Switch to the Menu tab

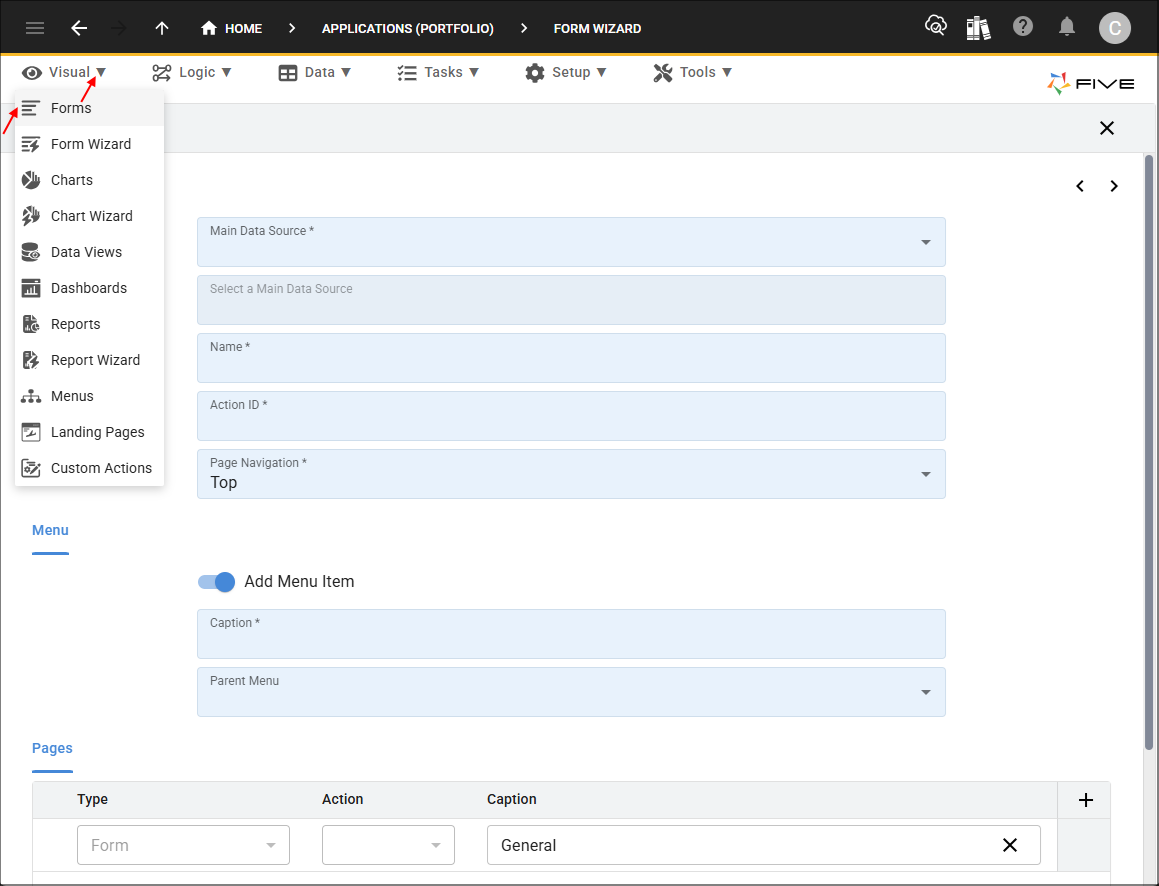click(x=50, y=531)
